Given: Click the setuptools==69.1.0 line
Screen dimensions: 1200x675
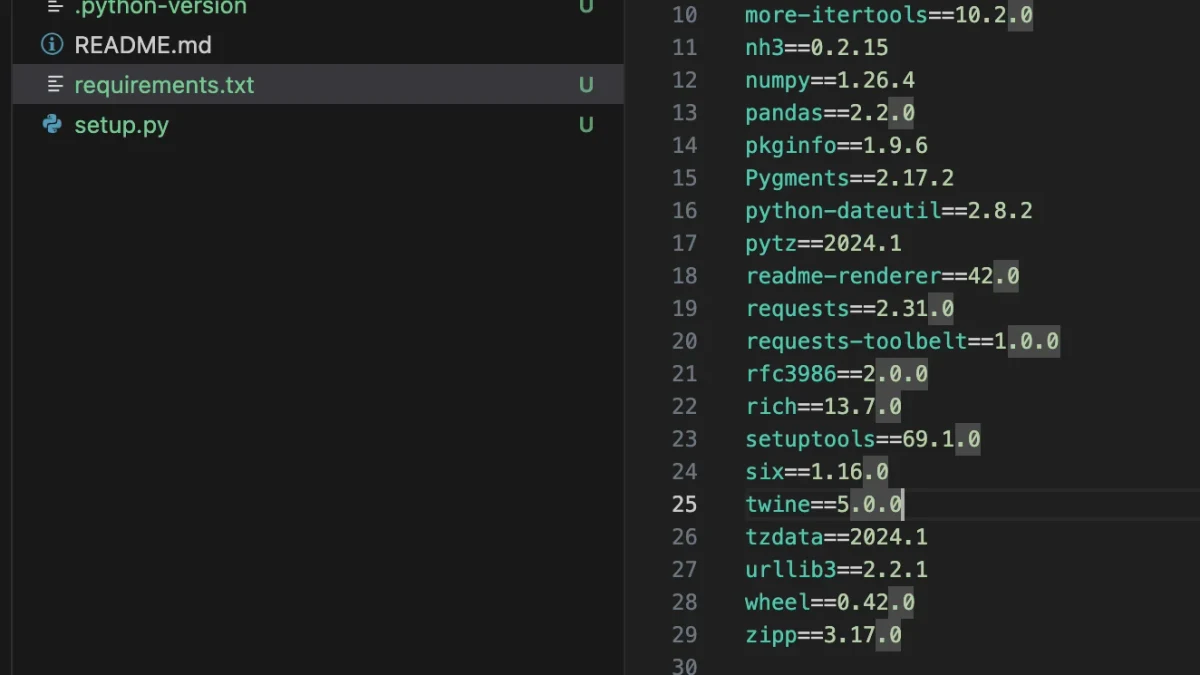Looking at the screenshot, I should (x=862, y=439).
